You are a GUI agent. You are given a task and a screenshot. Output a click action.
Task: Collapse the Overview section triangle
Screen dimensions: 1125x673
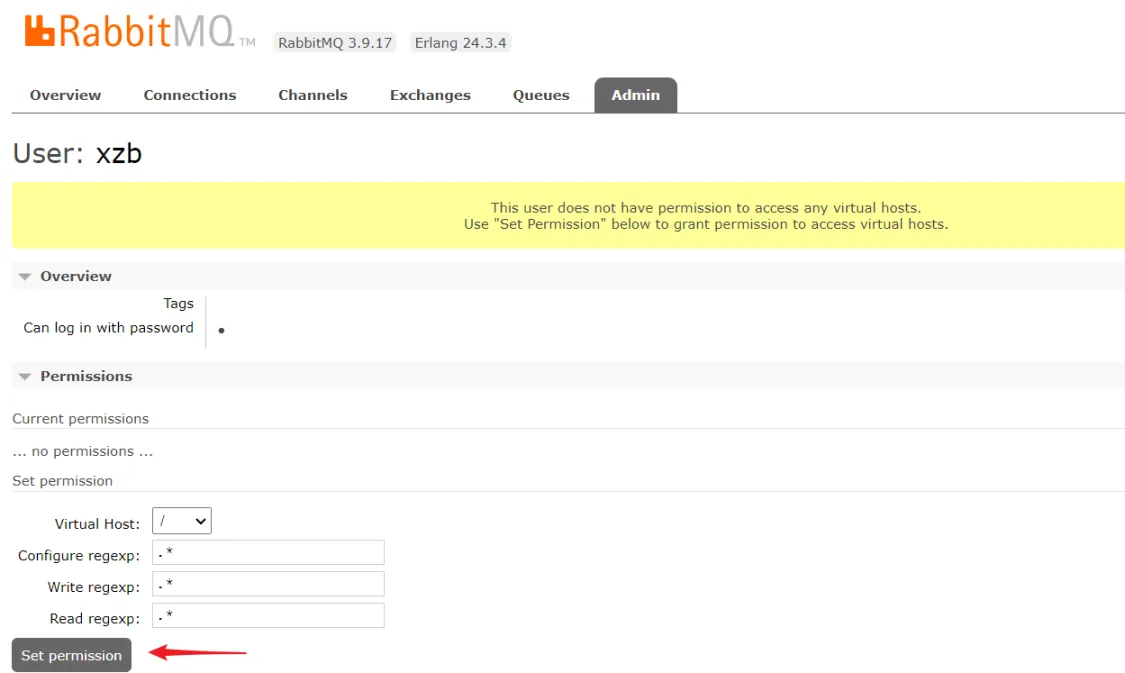coord(25,277)
